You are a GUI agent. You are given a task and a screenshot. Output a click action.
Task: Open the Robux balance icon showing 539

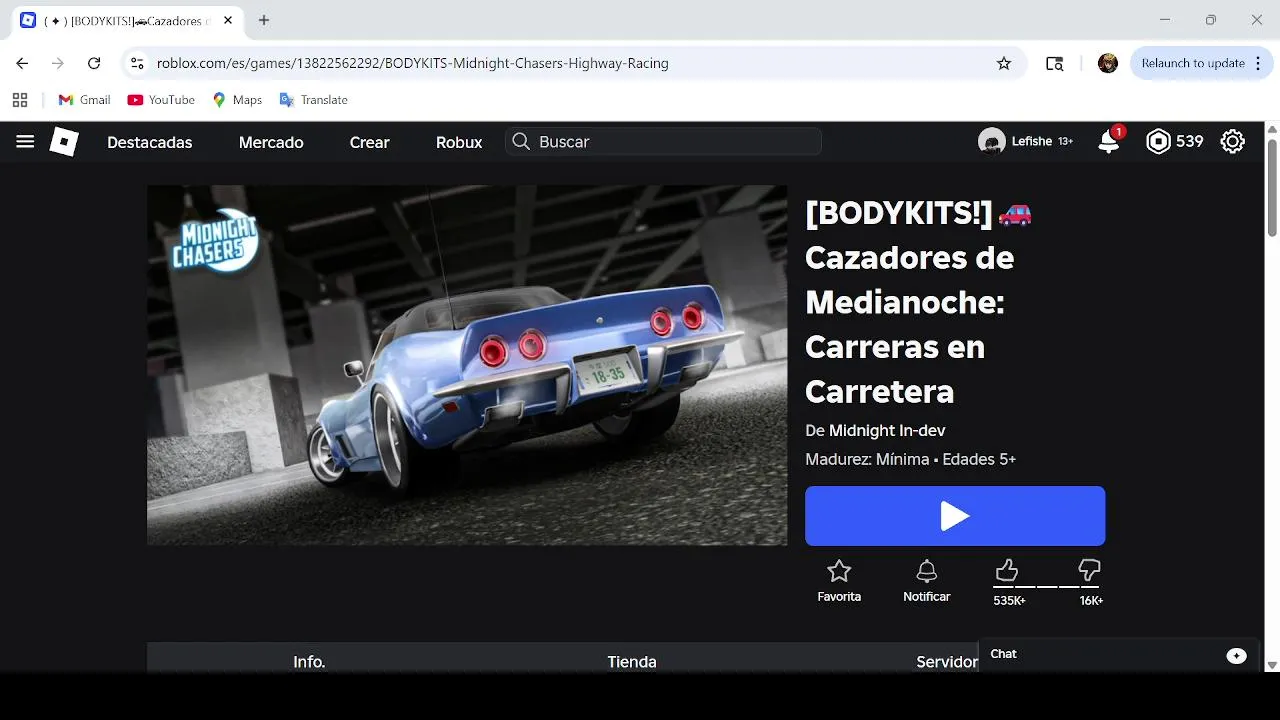(x=1158, y=142)
